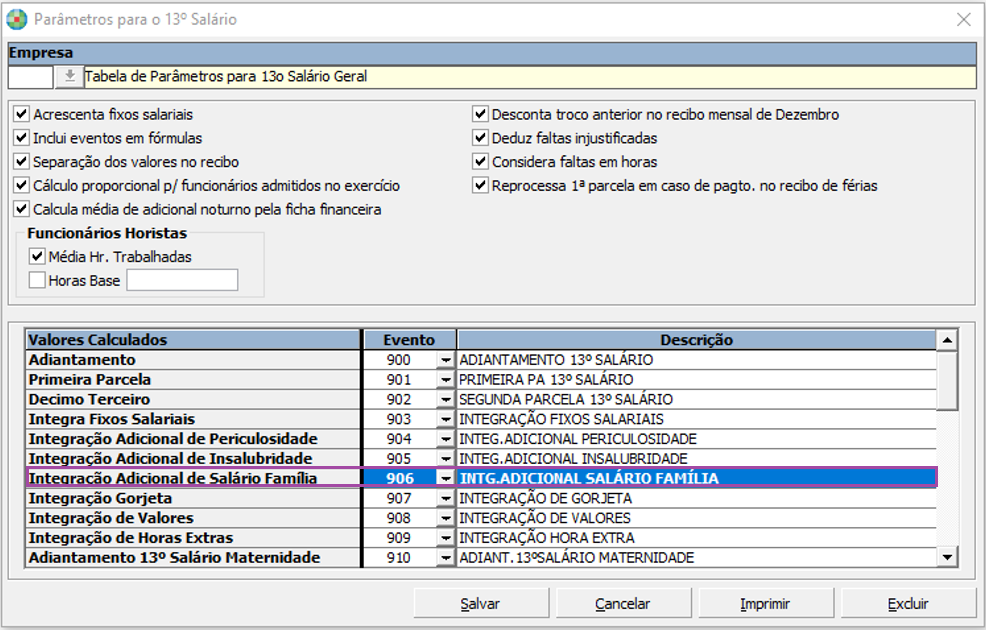Click description INTEGRAÇÃO DE GORJETA cell
The image size is (986, 631).
(697, 498)
